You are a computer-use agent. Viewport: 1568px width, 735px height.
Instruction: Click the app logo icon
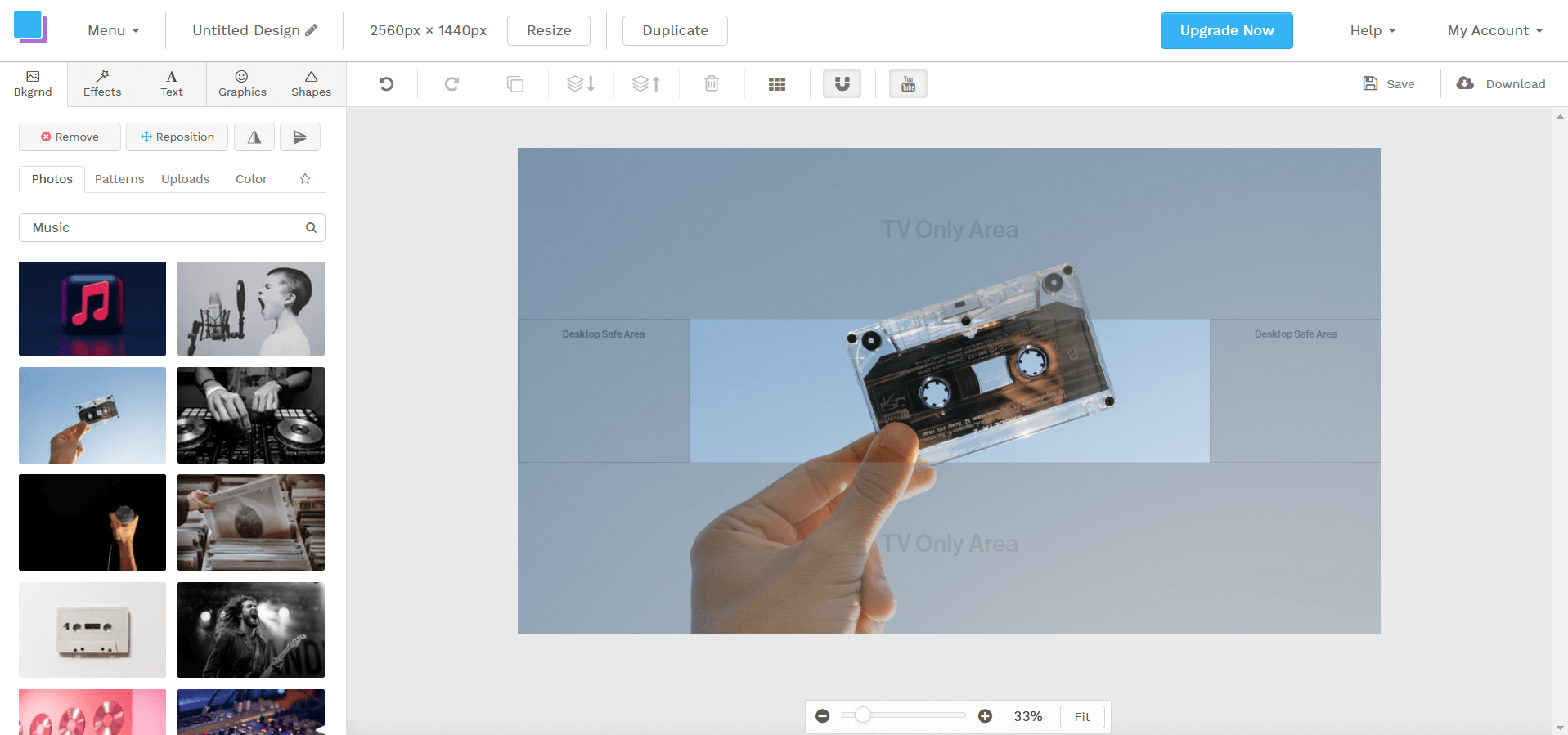tap(30, 27)
